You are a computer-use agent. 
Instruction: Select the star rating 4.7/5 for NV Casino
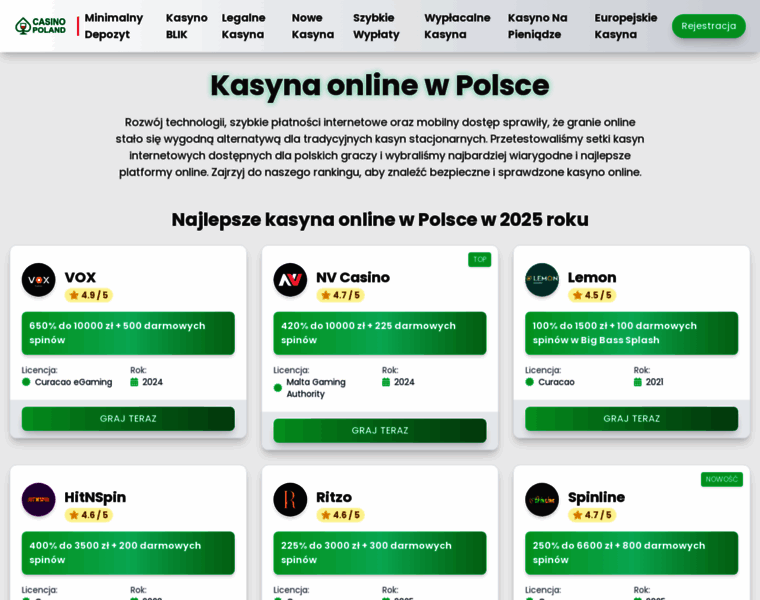pos(340,295)
